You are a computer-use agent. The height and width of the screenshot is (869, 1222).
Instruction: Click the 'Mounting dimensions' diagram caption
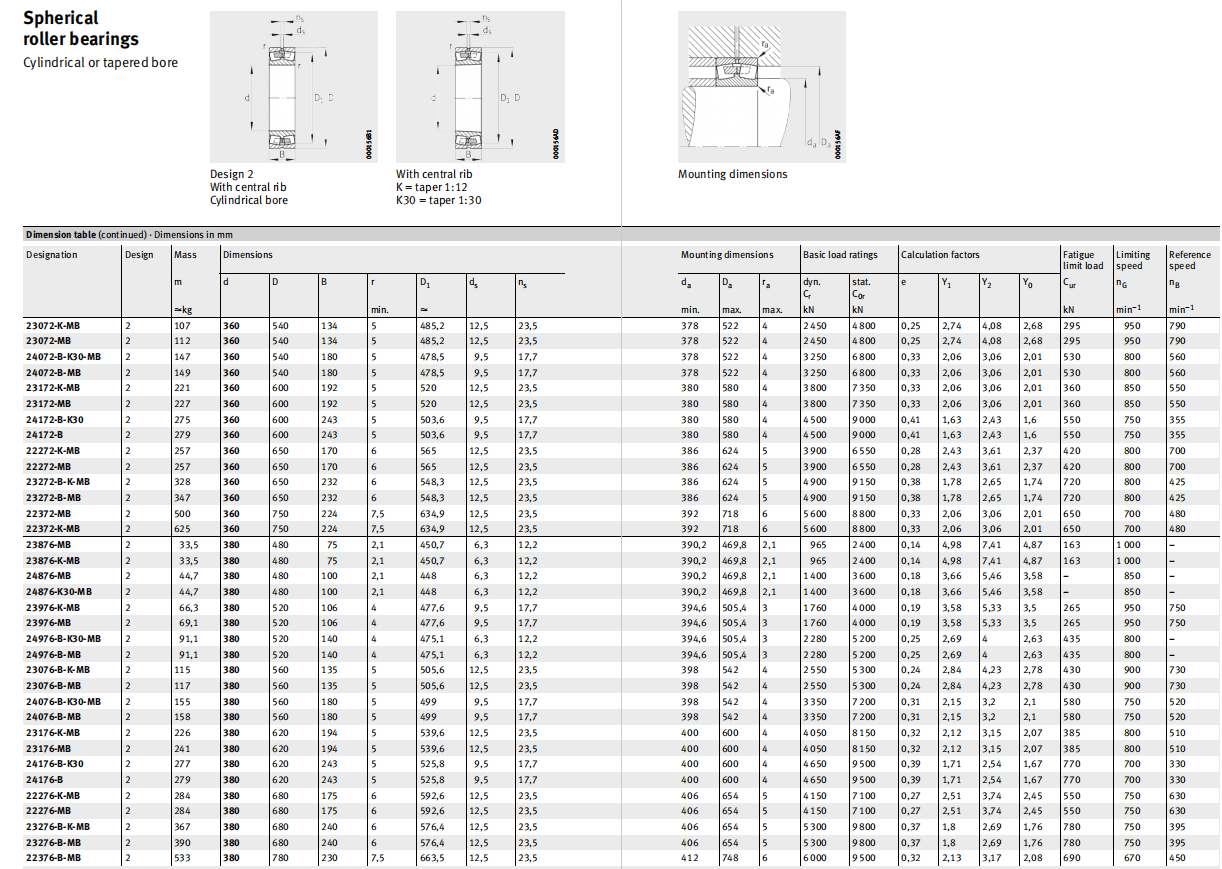(732, 174)
